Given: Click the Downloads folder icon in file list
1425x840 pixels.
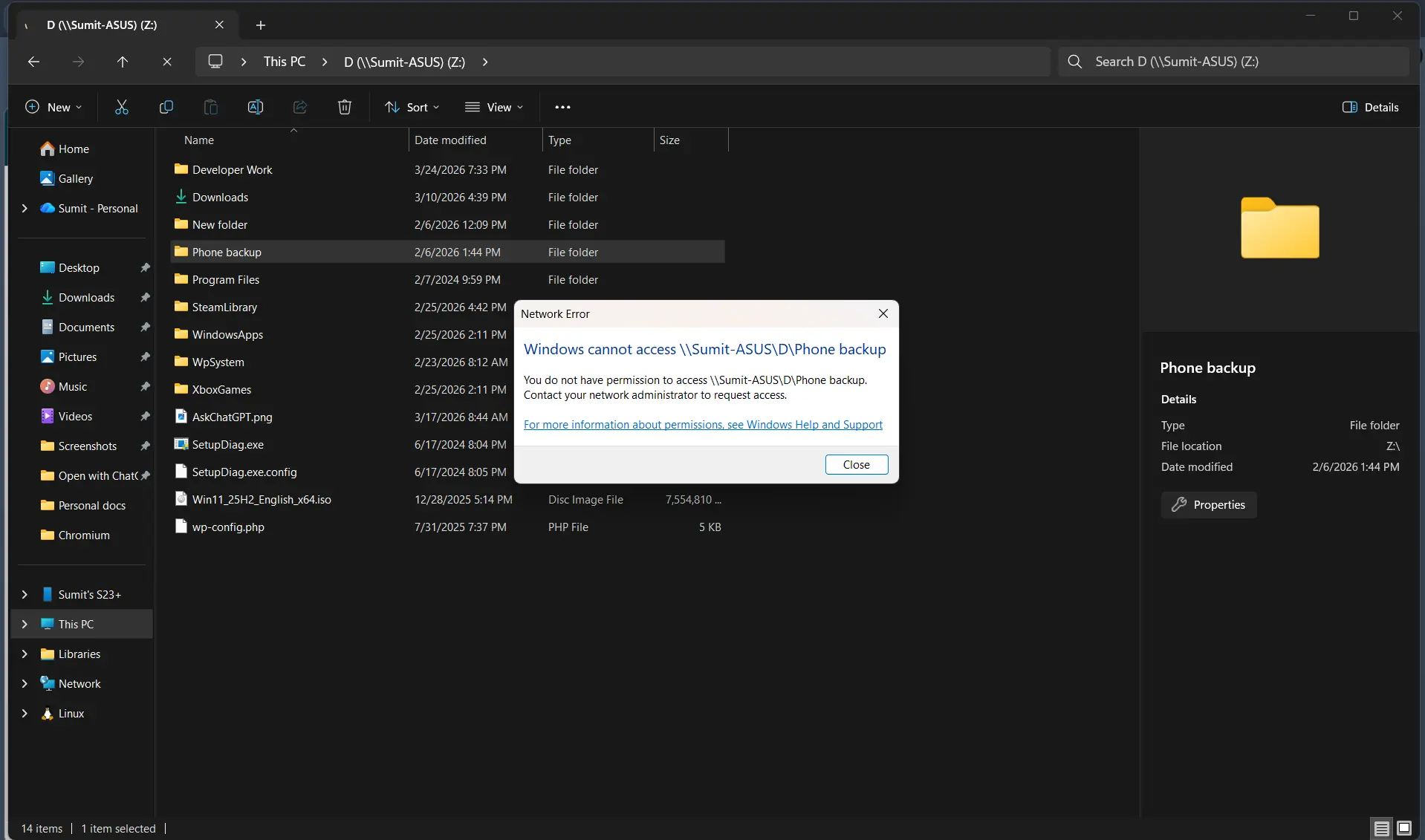Looking at the screenshot, I should coord(181,197).
